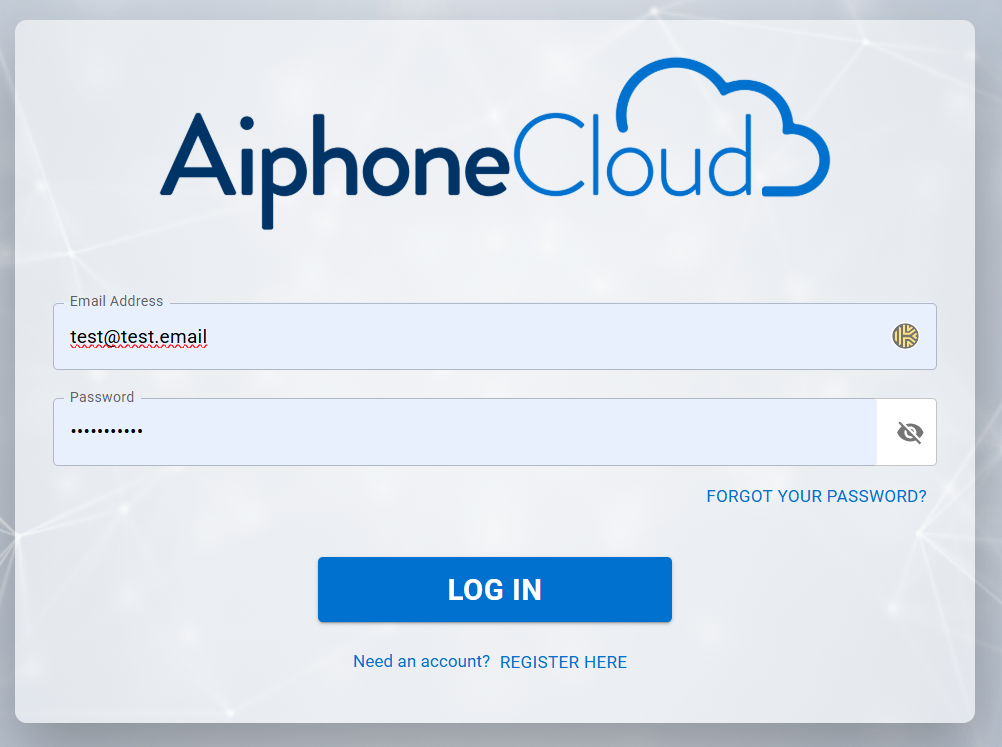Image resolution: width=1002 pixels, height=747 pixels.
Task: Toggle password visibility with the eye icon
Action: [x=909, y=432]
